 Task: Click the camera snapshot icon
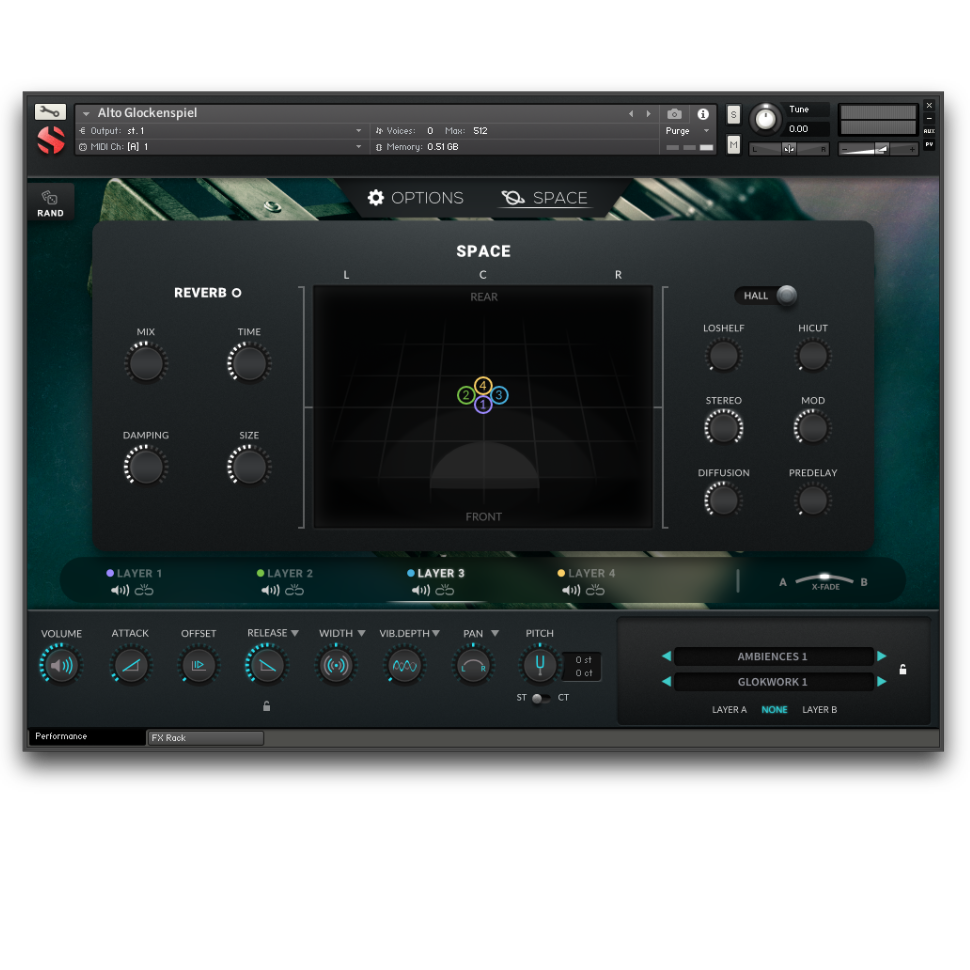coord(674,114)
